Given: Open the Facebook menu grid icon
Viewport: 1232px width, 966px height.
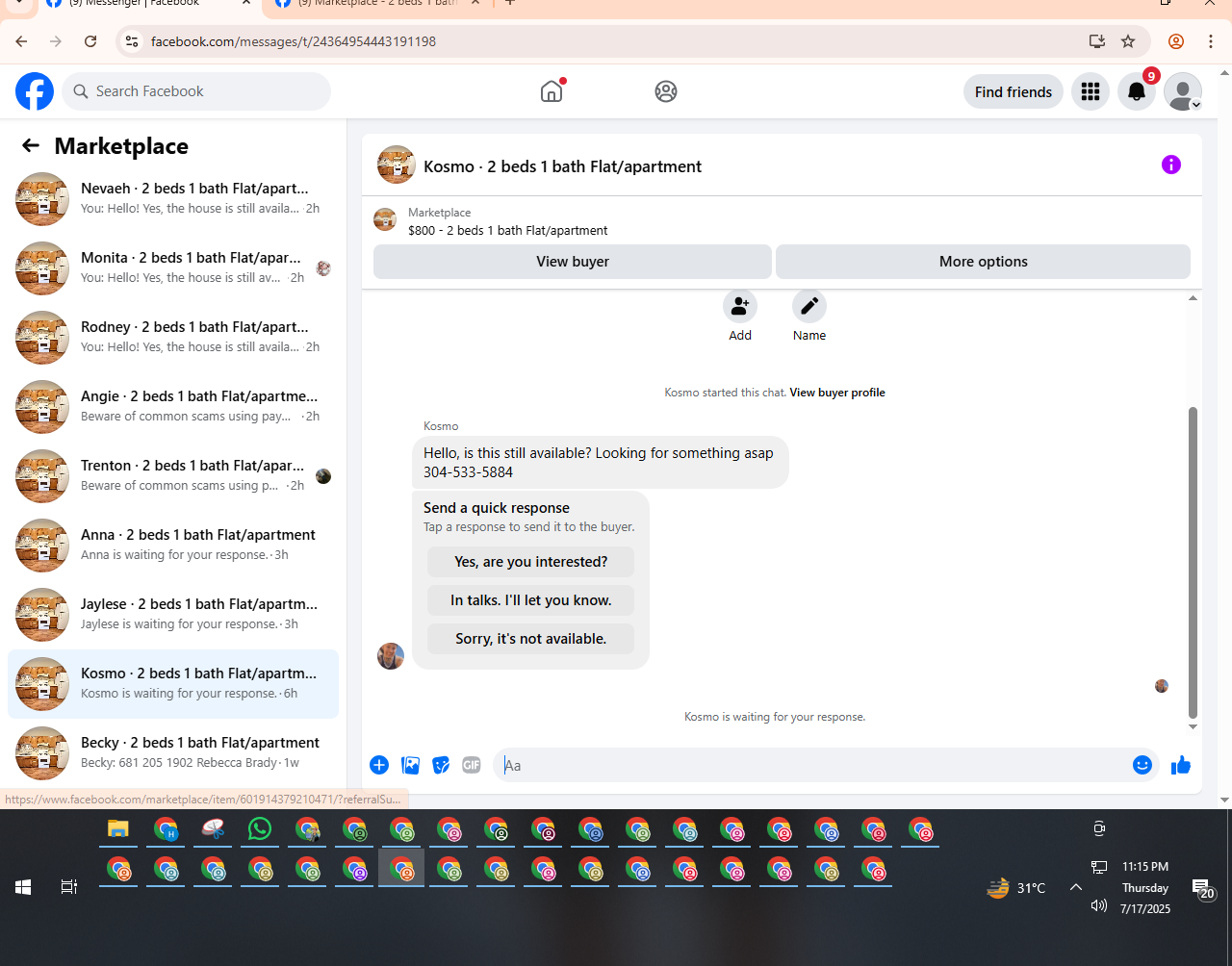Looking at the screenshot, I should coord(1091,91).
